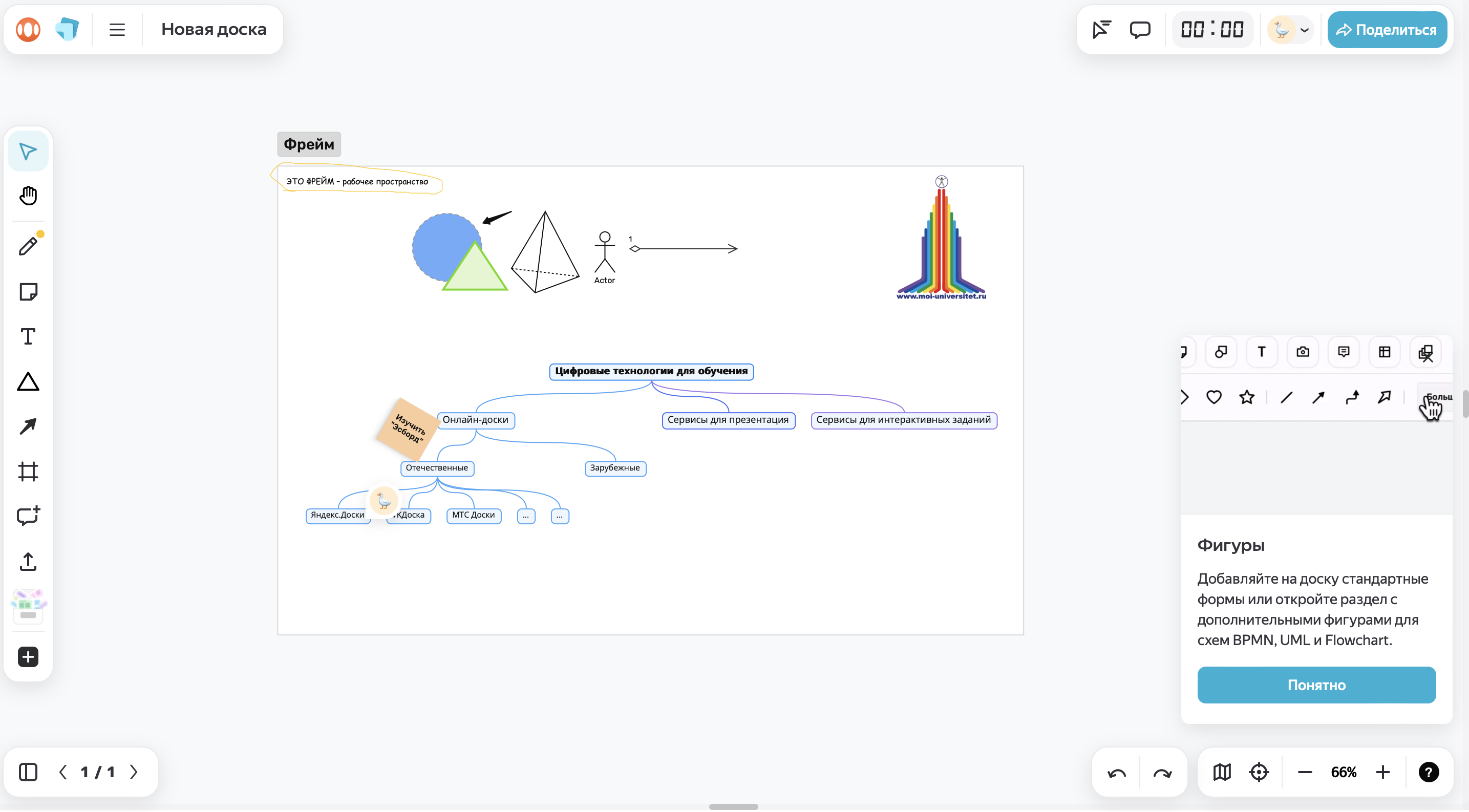
Task: Toggle the minimap view
Action: tap(1222, 772)
